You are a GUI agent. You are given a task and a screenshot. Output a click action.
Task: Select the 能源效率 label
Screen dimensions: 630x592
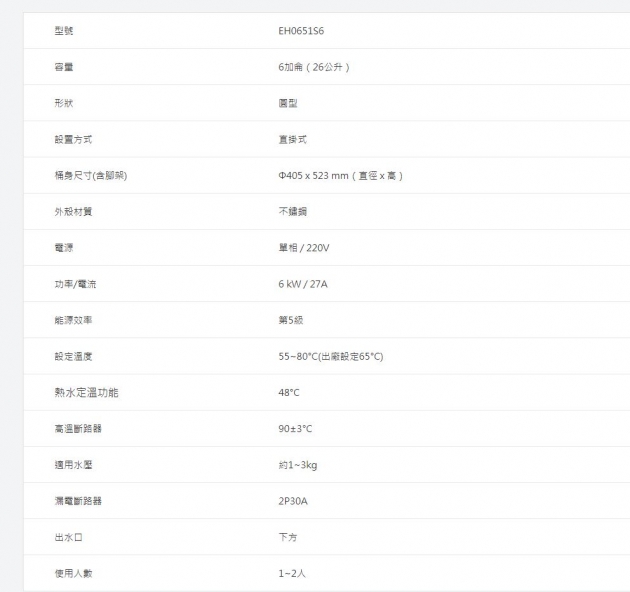pyautogui.click(x=73, y=320)
